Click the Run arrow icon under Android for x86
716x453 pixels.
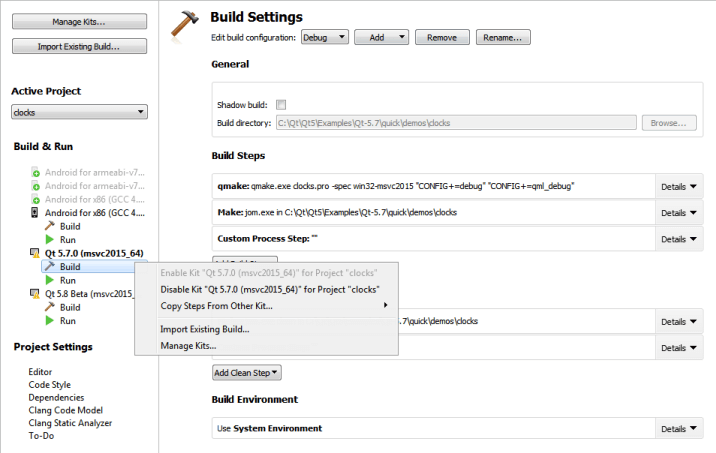[x=48, y=240]
